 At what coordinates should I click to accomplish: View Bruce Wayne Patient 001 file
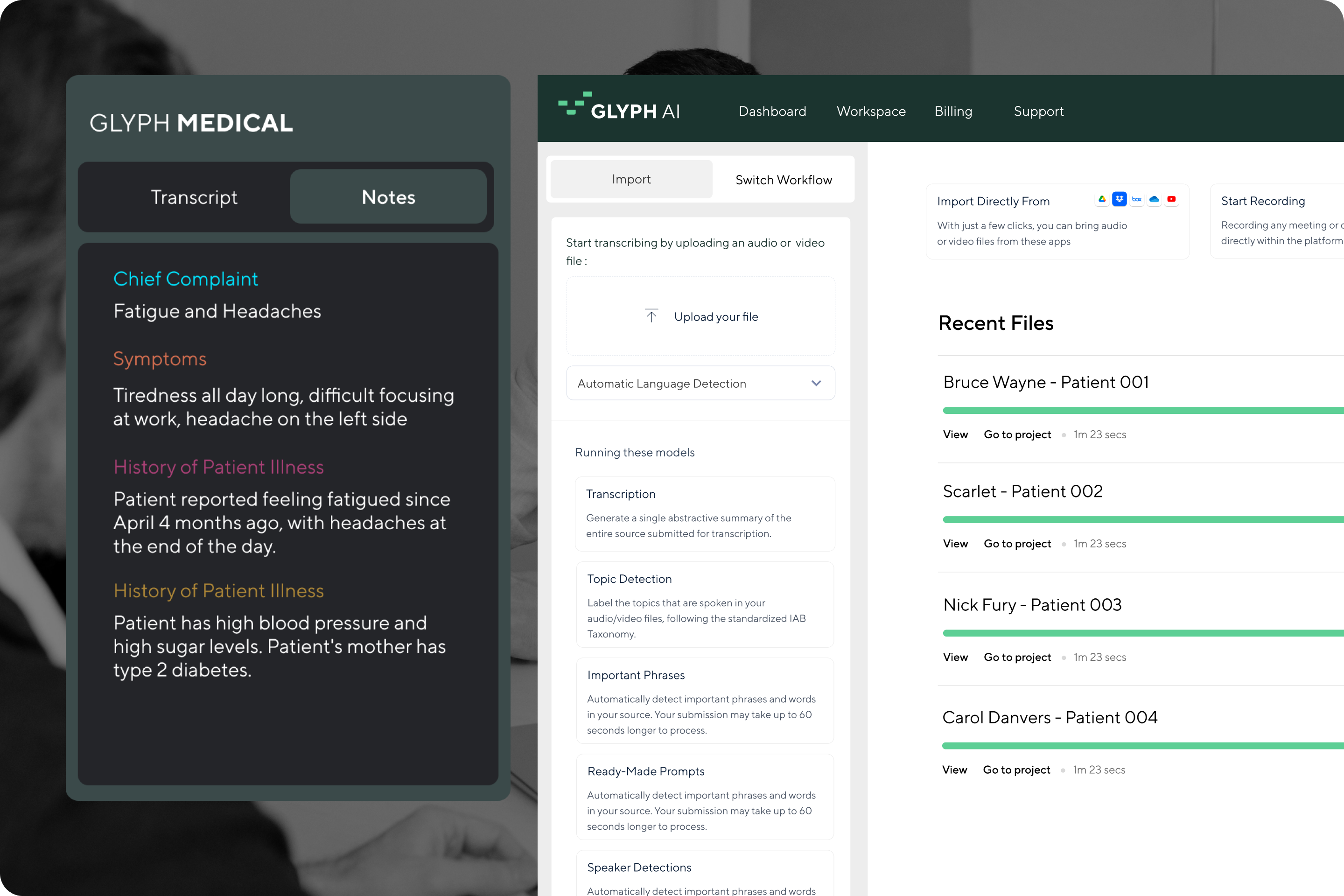click(x=955, y=434)
